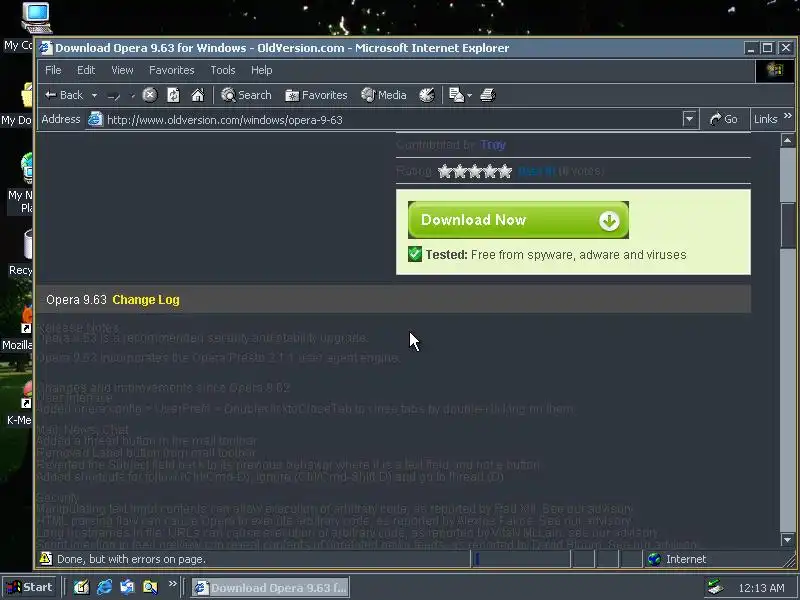Viewport: 800px width, 600px height.
Task: Open the Edit menu
Action: point(86,70)
